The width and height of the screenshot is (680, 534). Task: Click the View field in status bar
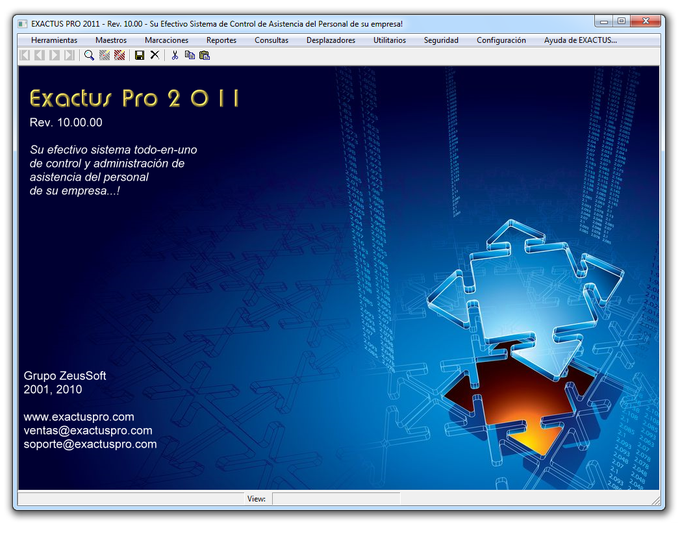click(x=336, y=499)
